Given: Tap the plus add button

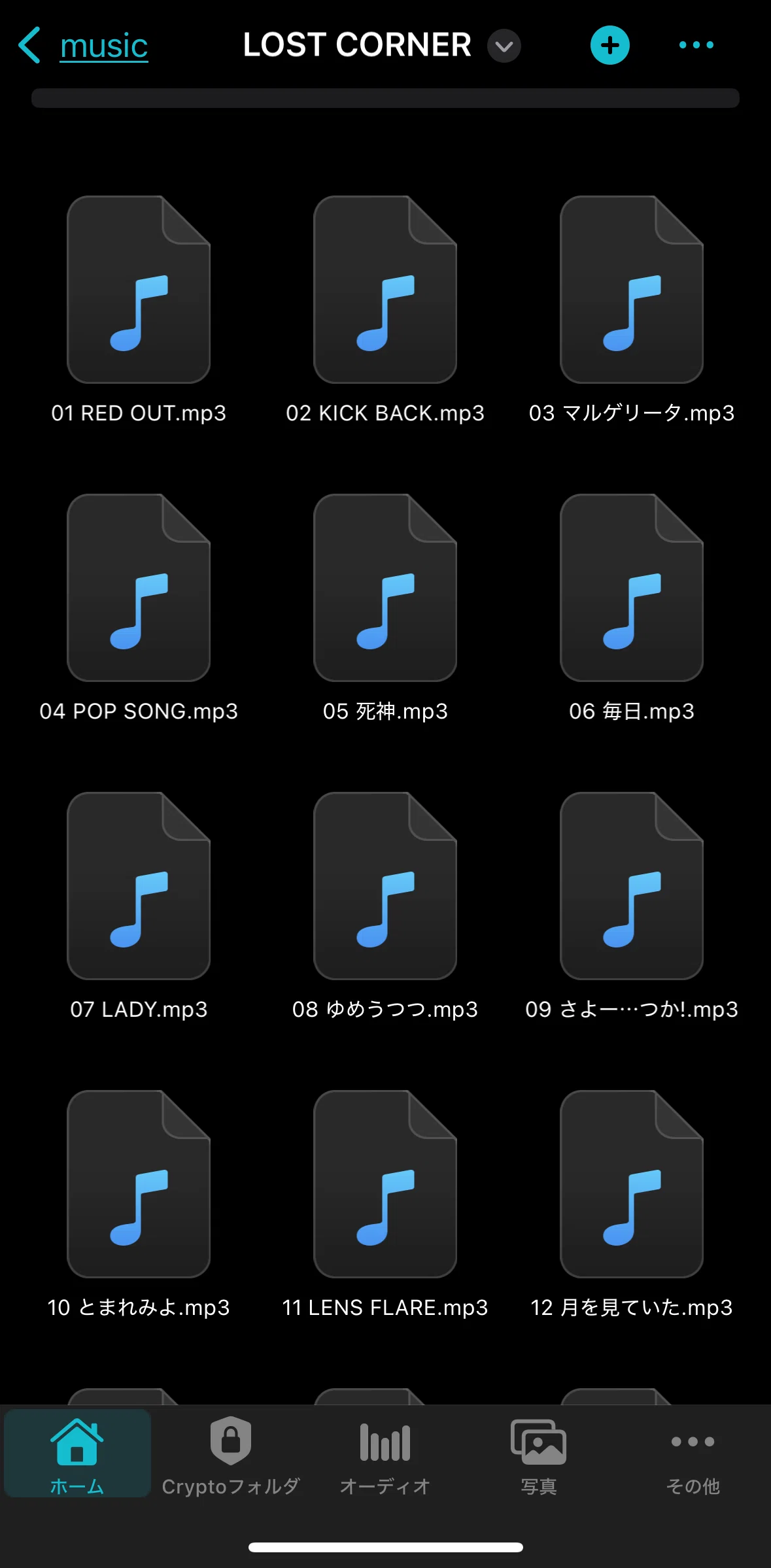Looking at the screenshot, I should point(609,45).
